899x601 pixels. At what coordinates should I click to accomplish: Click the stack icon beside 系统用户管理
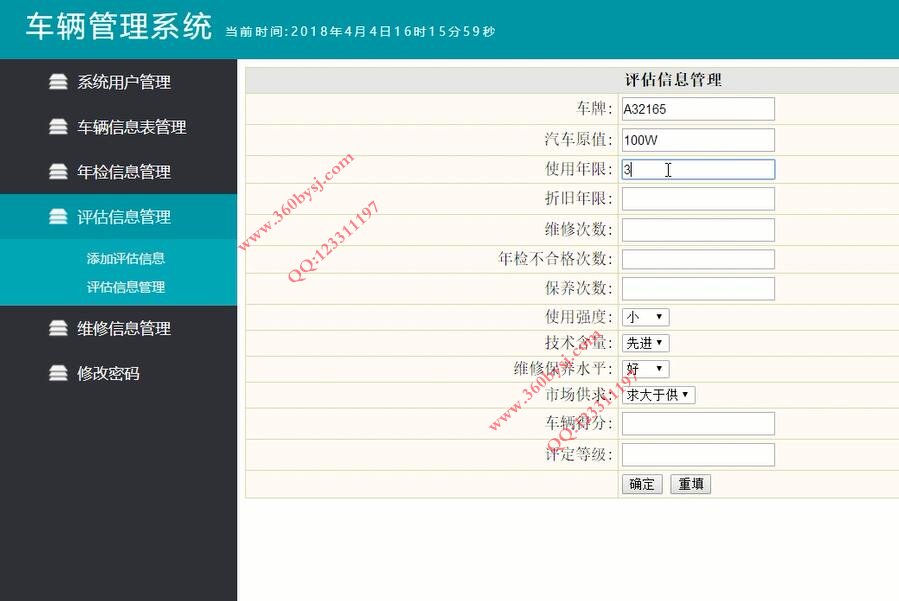tap(58, 82)
